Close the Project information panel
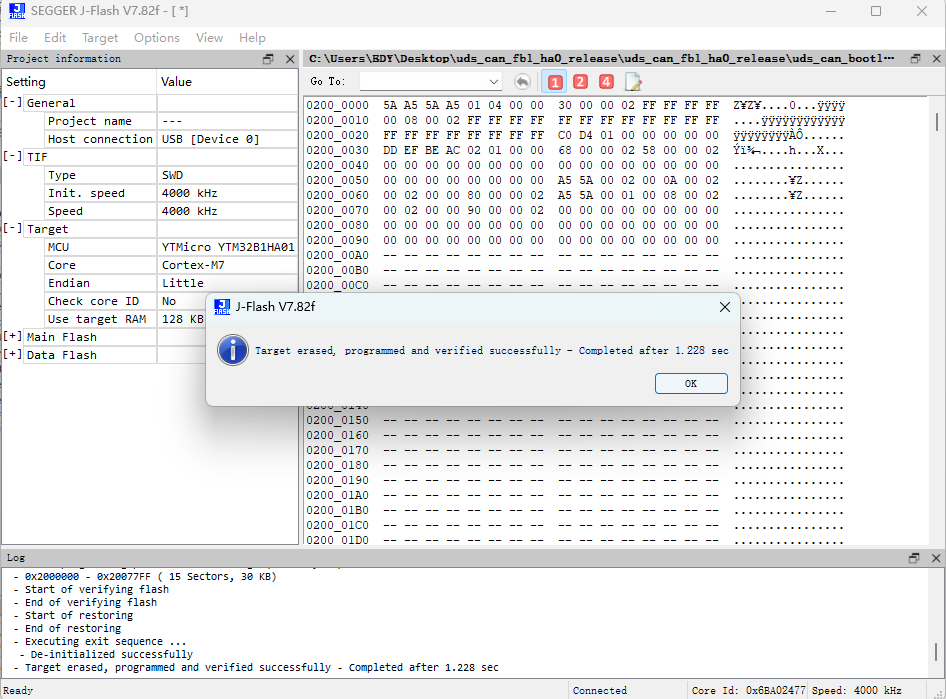Image resolution: width=946 pixels, height=699 pixels. tap(289, 59)
